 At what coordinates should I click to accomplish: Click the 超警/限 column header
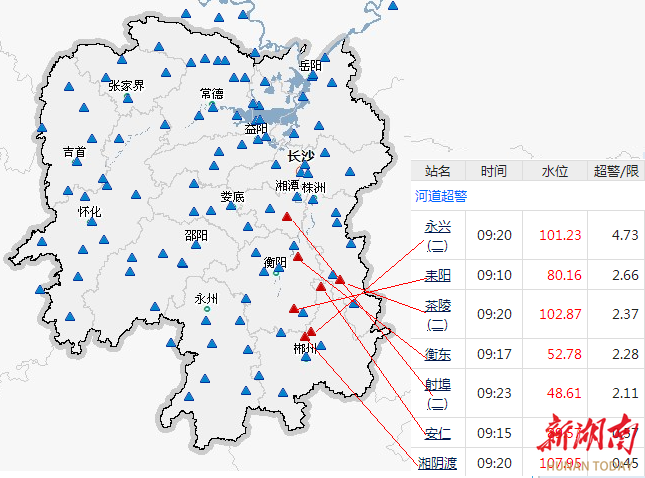(x=615, y=172)
